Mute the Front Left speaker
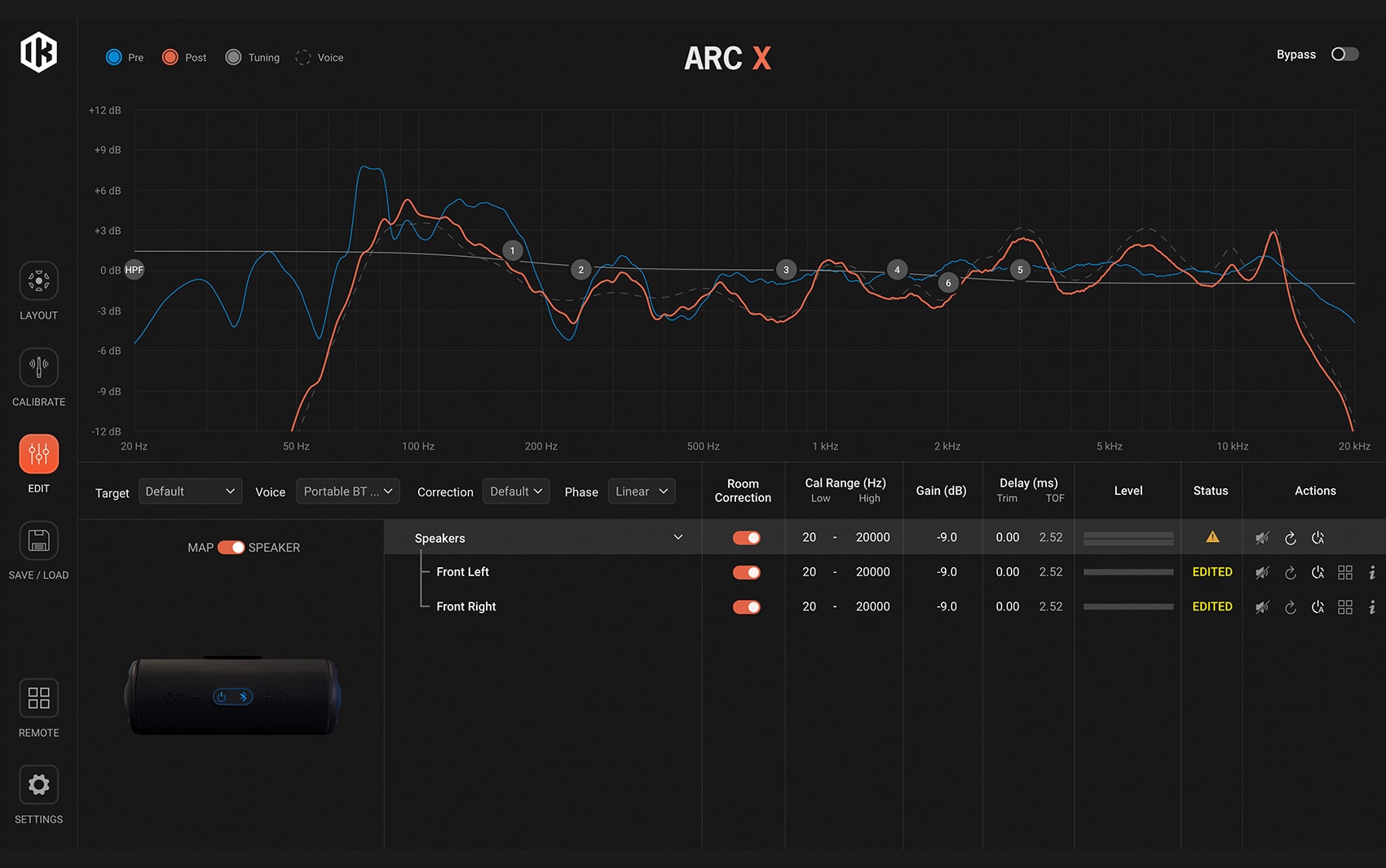 click(1262, 573)
